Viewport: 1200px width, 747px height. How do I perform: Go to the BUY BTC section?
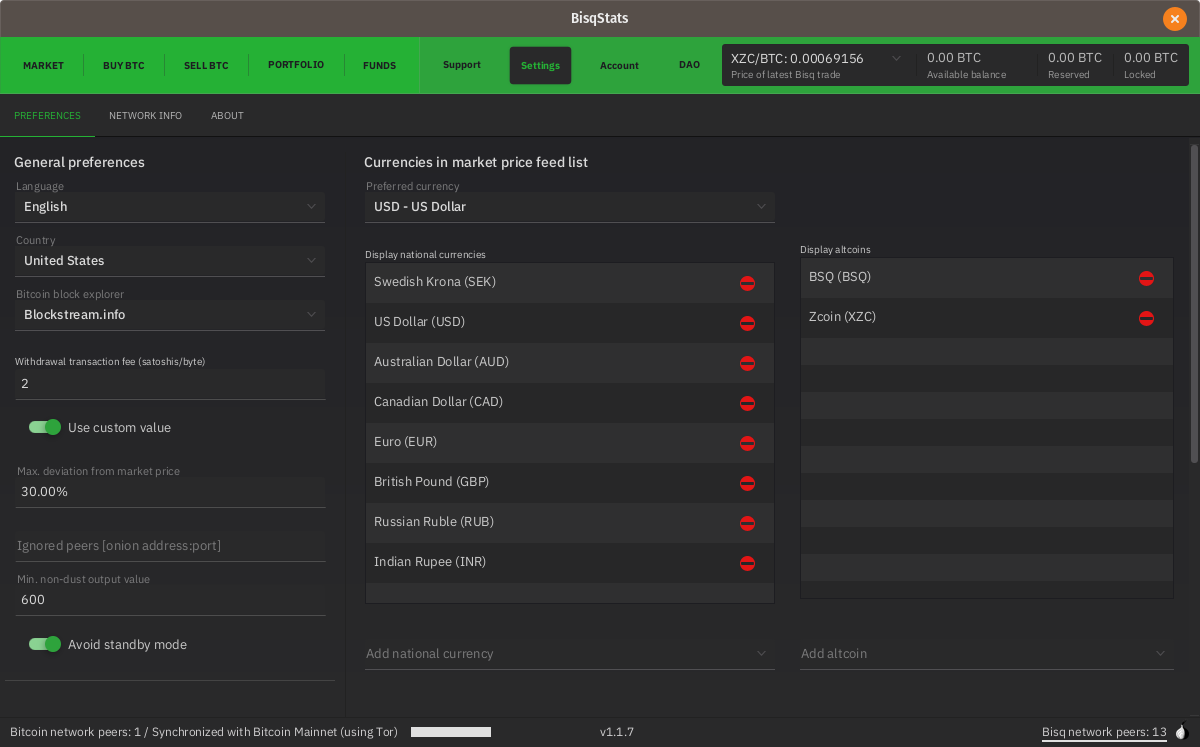click(x=124, y=66)
